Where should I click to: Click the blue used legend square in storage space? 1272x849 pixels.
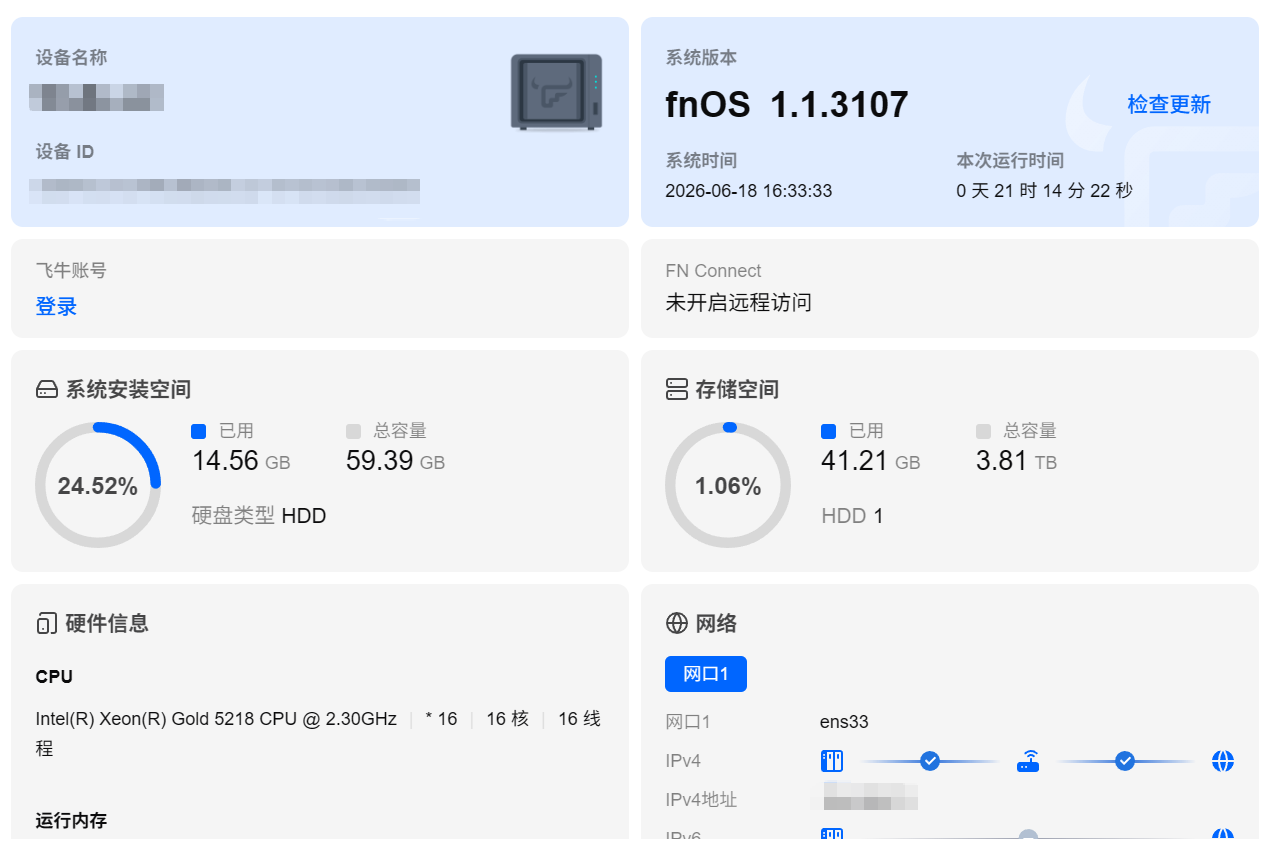pos(828,431)
